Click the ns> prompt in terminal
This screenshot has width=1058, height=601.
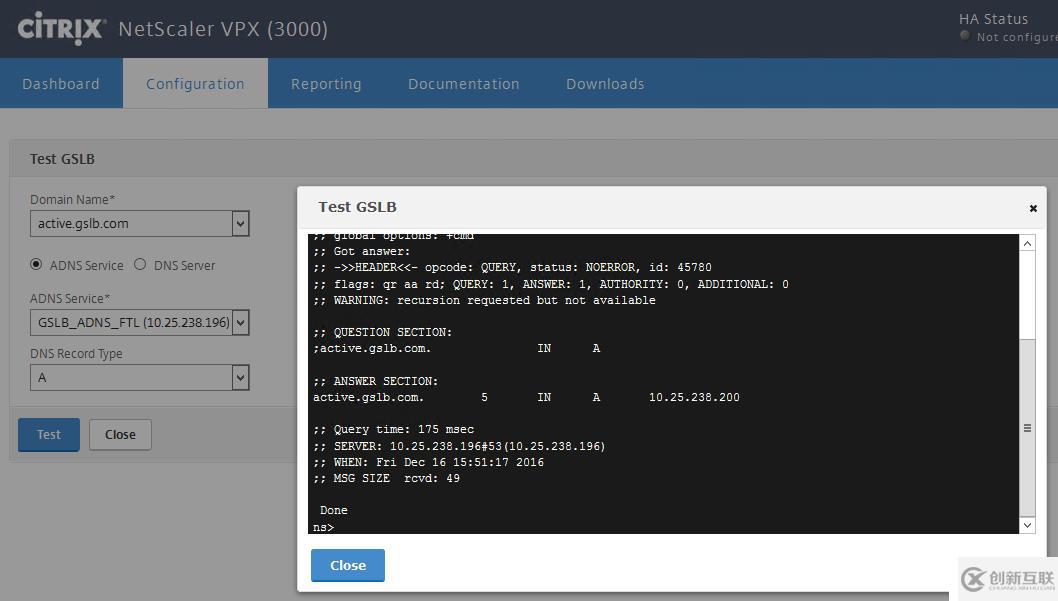323,527
